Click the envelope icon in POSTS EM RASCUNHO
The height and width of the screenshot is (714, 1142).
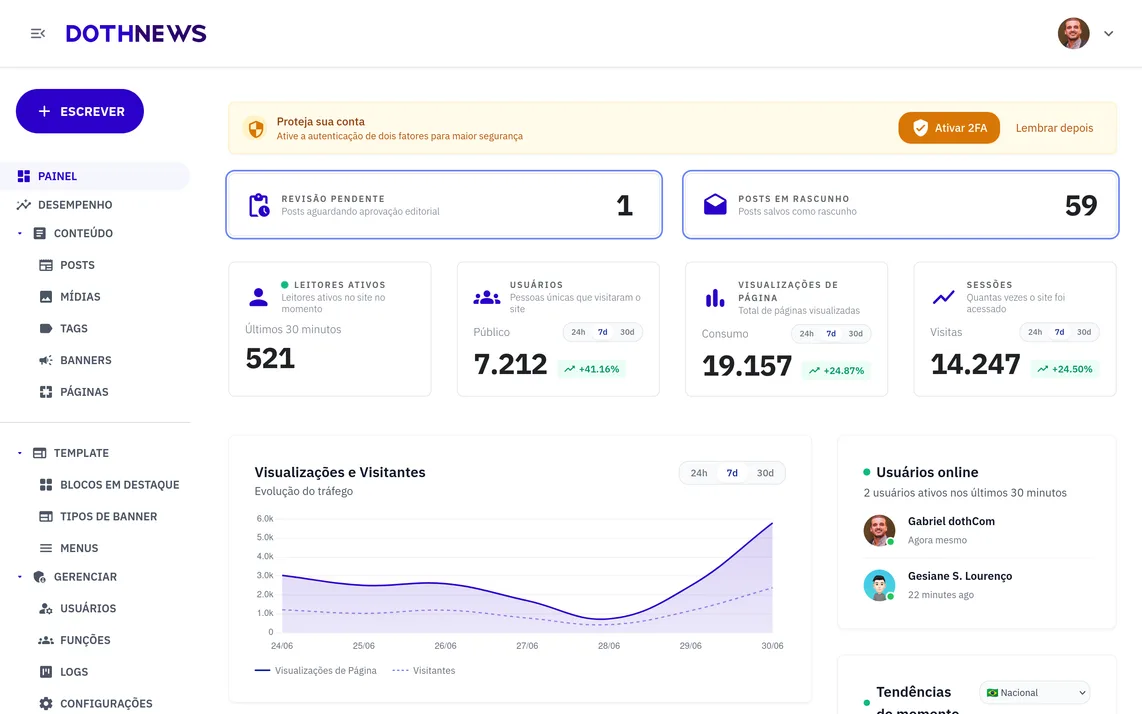[715, 205]
